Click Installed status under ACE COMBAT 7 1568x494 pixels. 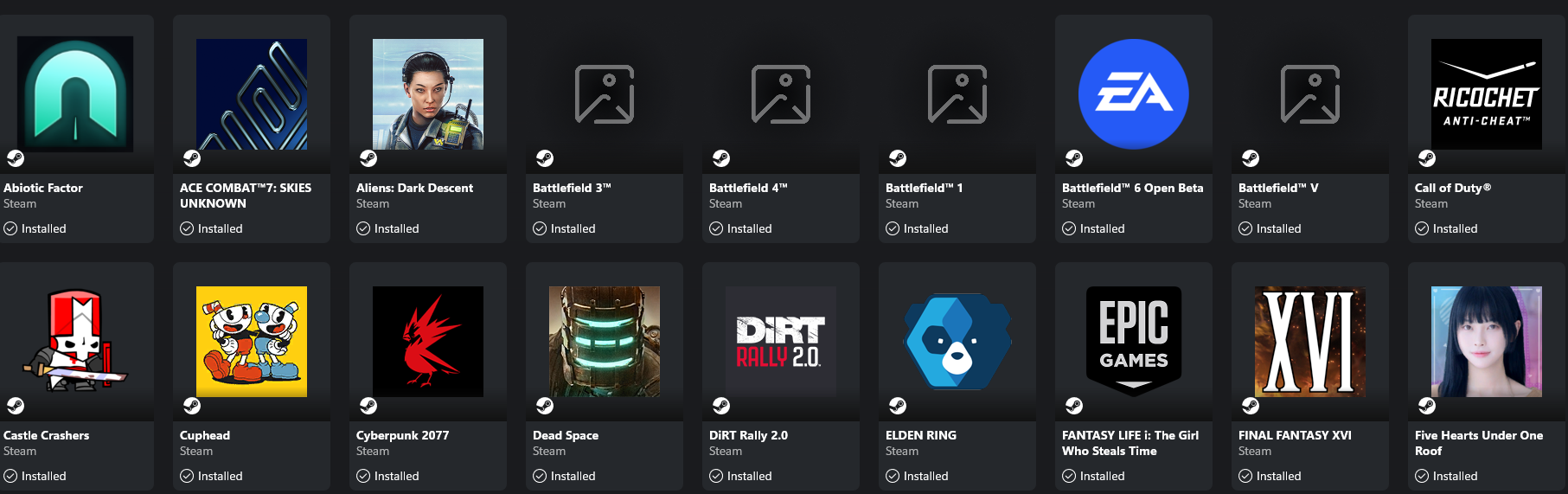212,228
